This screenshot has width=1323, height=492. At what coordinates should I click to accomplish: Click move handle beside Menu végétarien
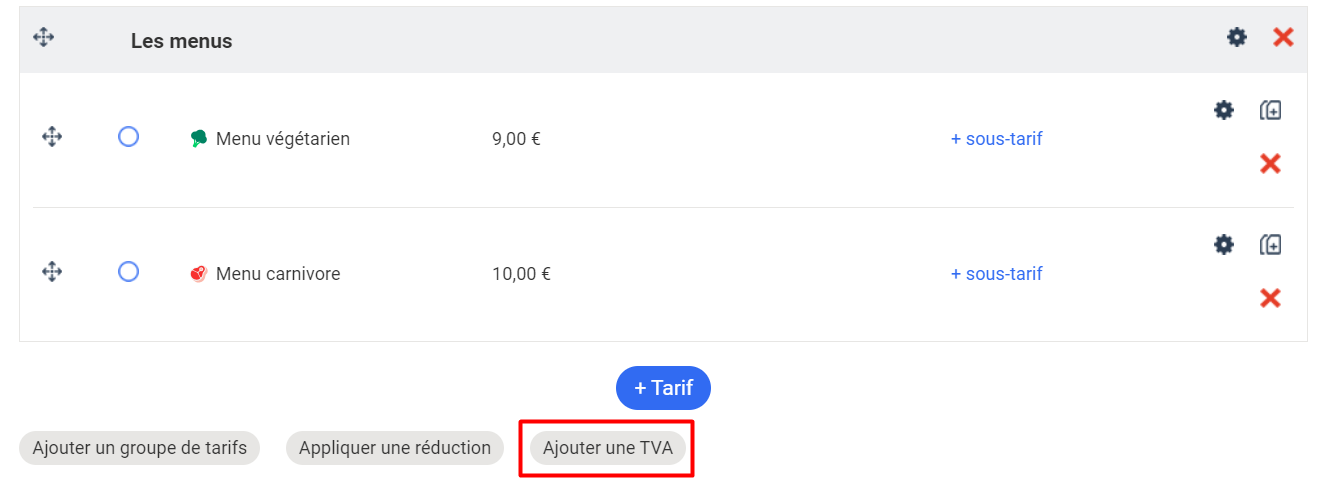click(52, 137)
